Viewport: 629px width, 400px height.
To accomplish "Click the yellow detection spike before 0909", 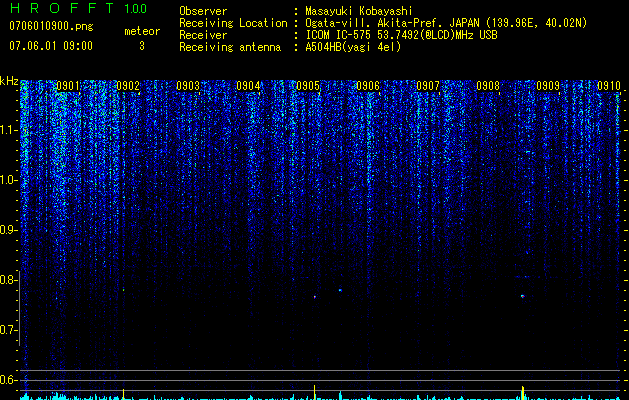I will click(523, 393).
